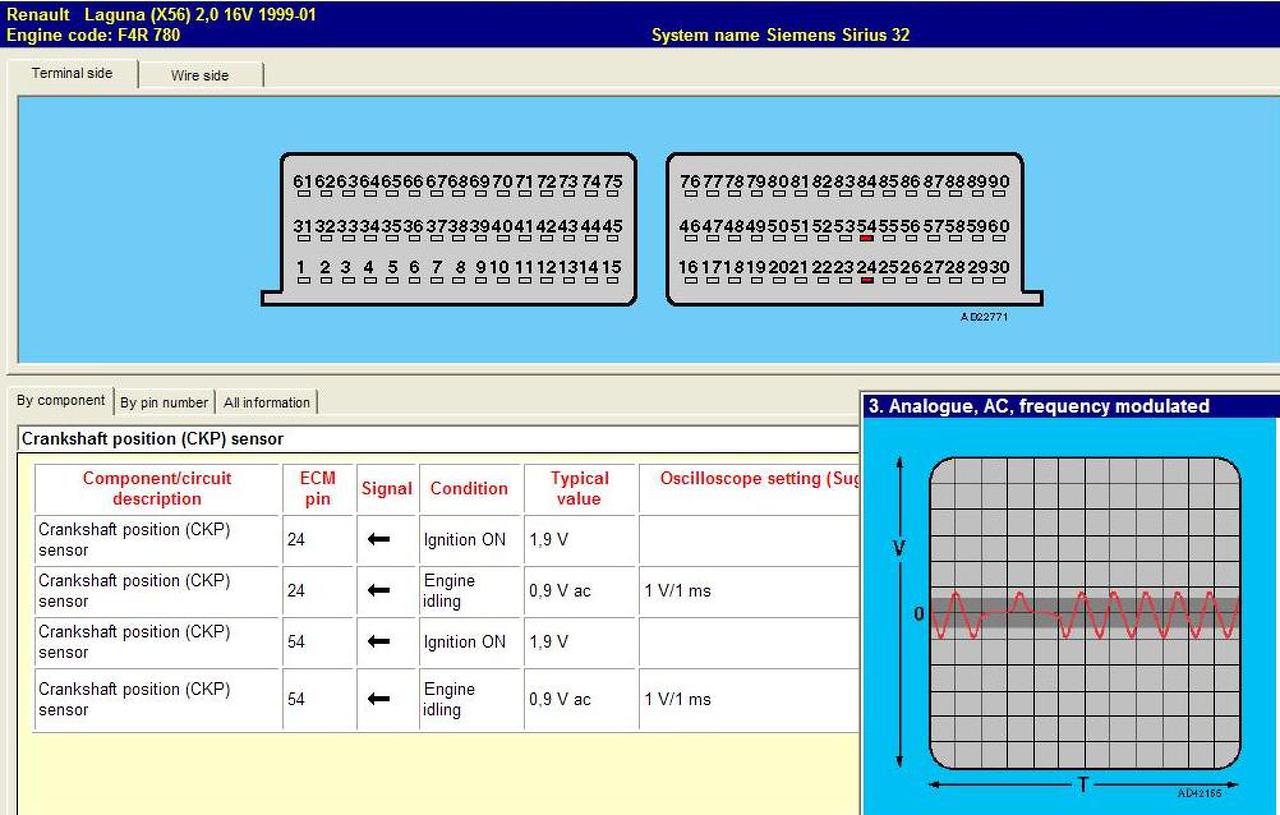Click the 'ECM pin' column header

318,488
